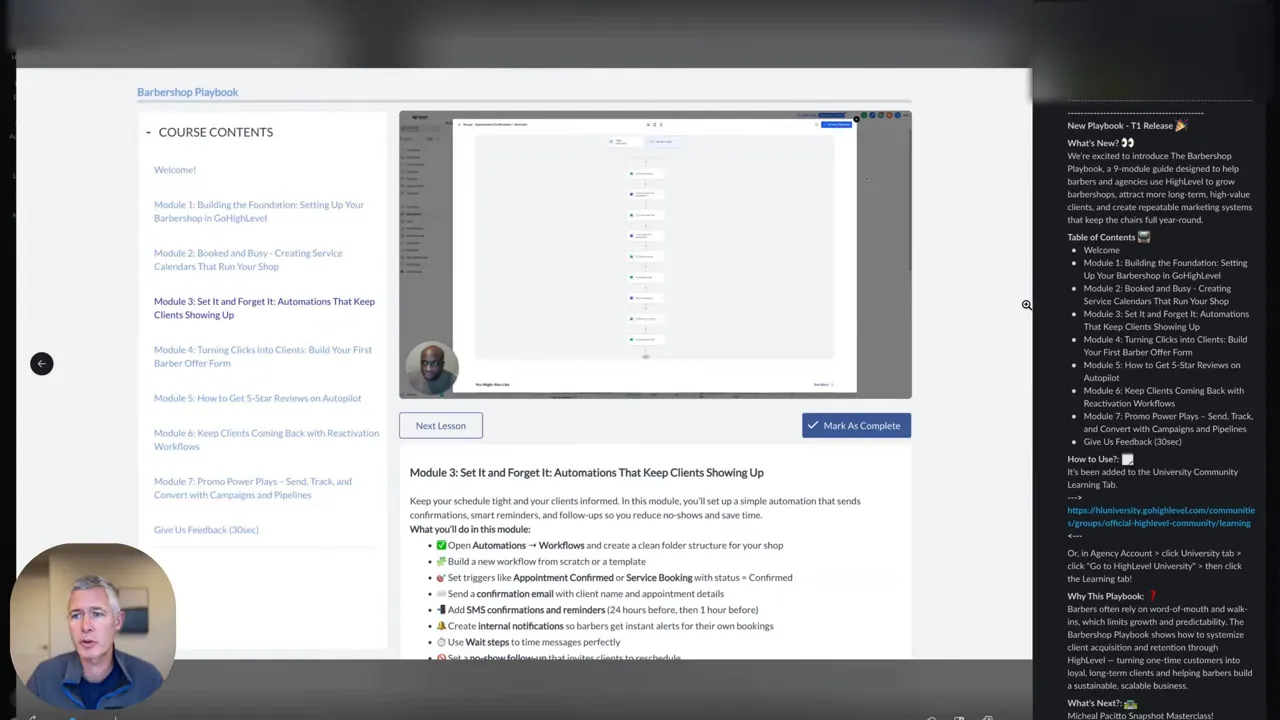1280x720 pixels.
Task: Open Module 5: 5-Star Reviews on Autopilot
Action: tap(258, 398)
